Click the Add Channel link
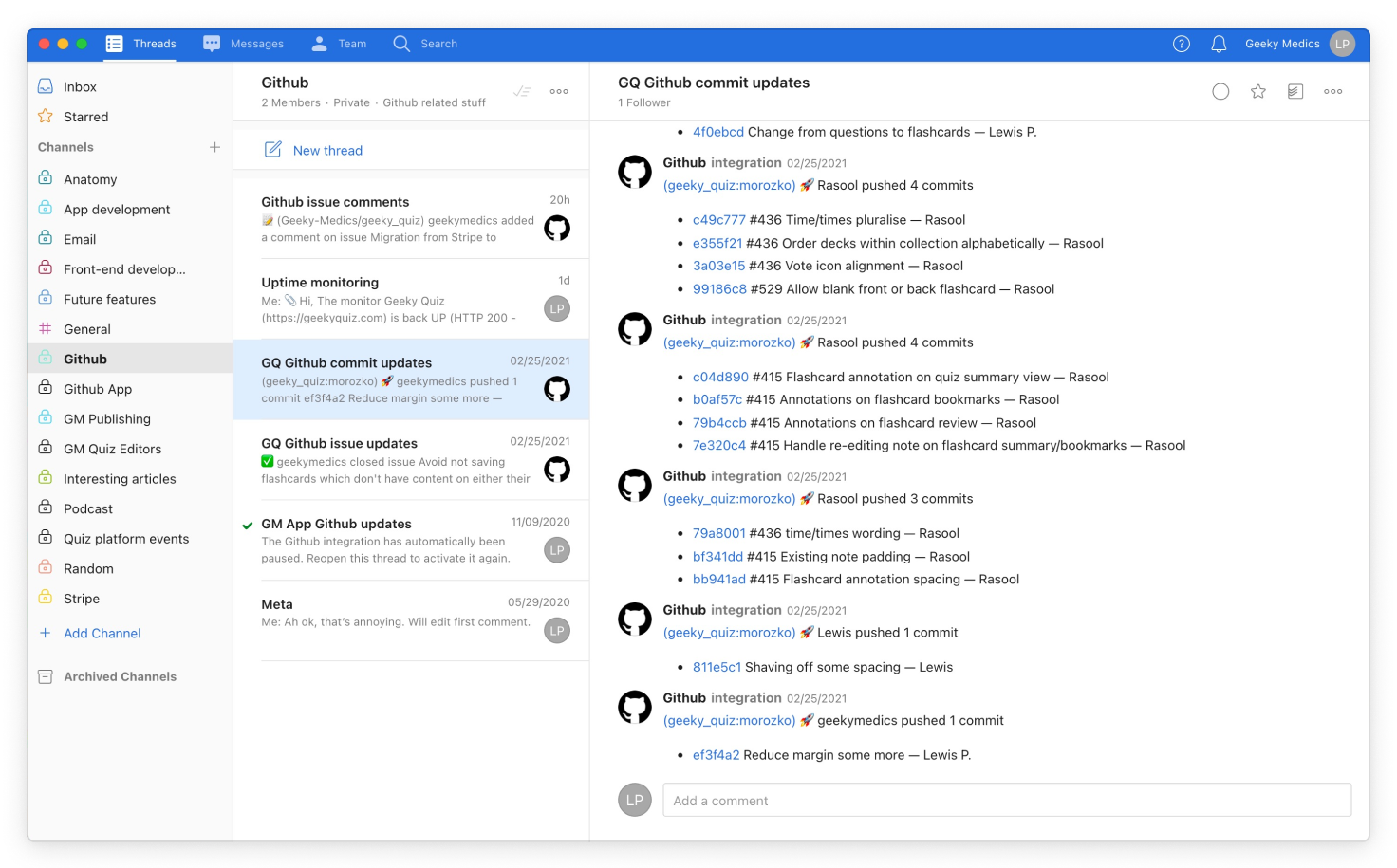The width and height of the screenshot is (1397, 868). 102,633
